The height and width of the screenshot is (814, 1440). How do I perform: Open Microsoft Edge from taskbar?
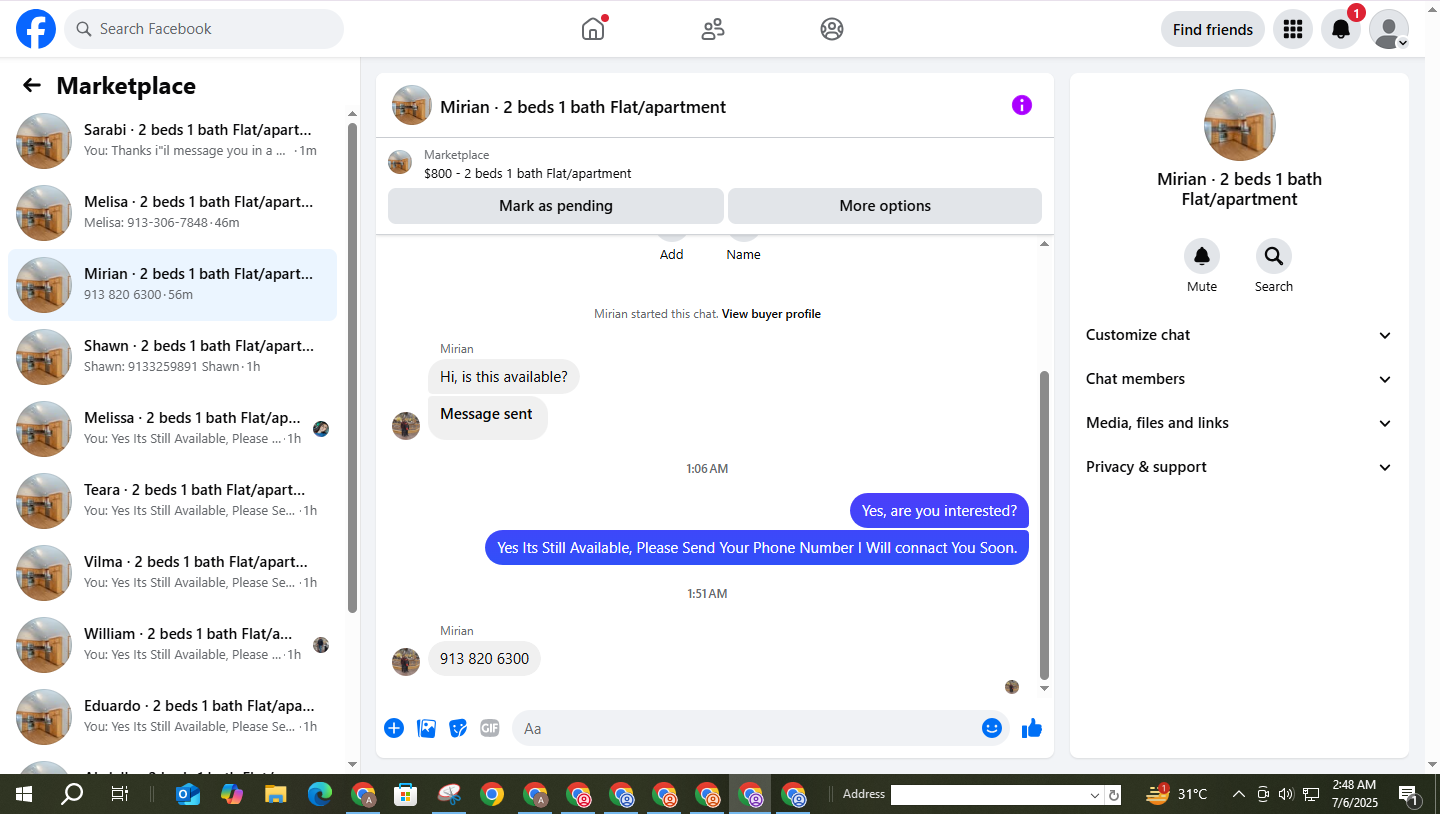[319, 795]
